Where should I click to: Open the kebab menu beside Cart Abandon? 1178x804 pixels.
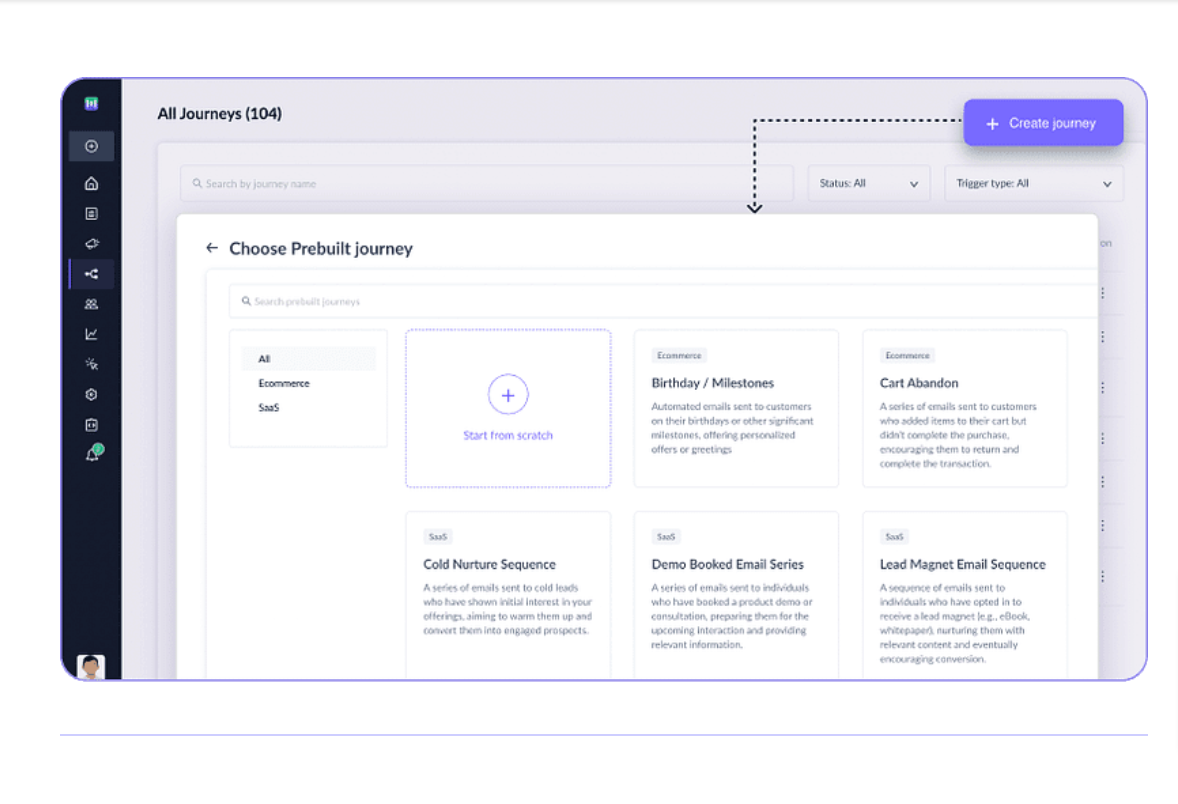[x=1103, y=386]
